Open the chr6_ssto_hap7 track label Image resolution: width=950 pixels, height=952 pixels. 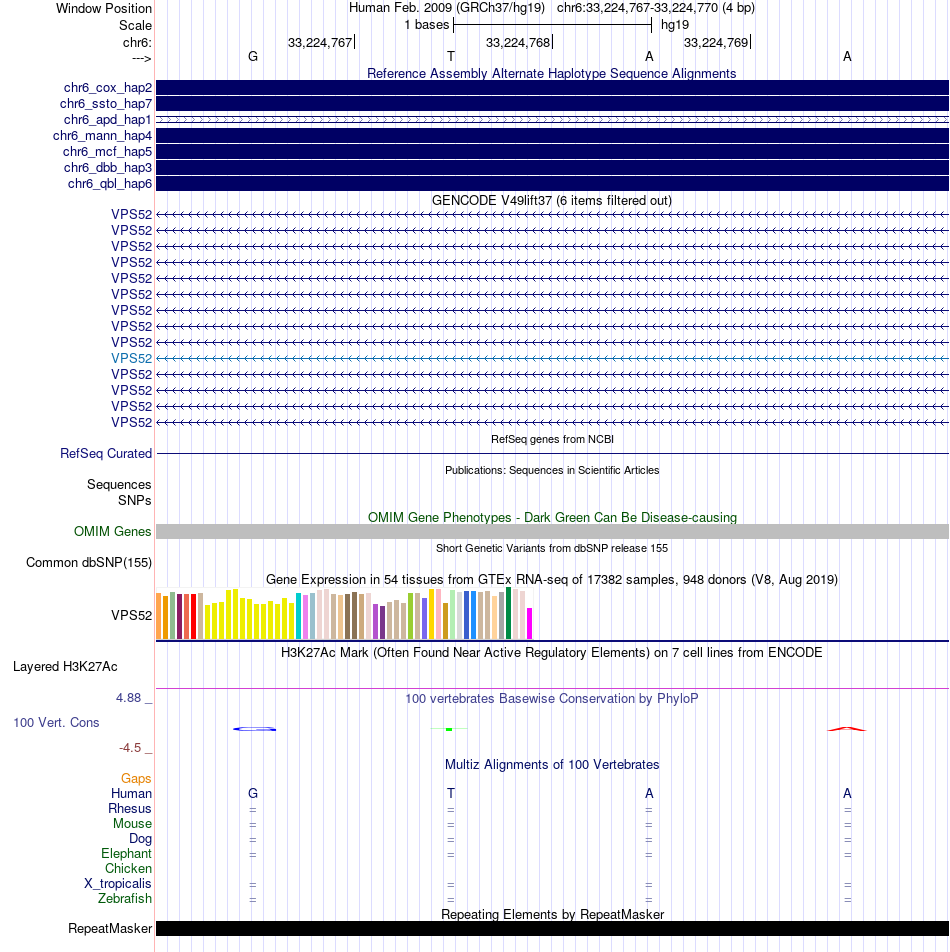[106, 104]
